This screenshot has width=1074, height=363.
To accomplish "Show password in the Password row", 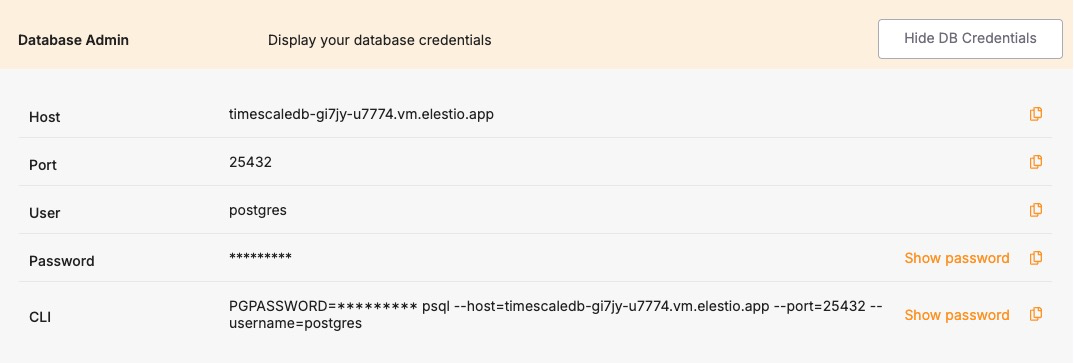I will click(956, 258).
